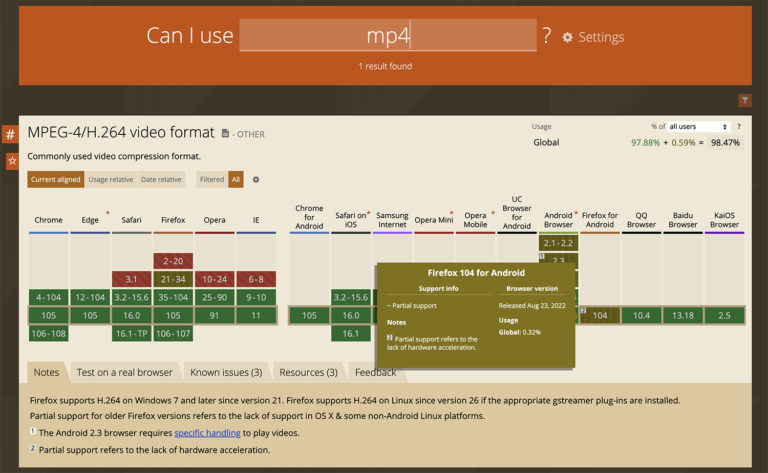
Task: Click Test on a real browser
Action: point(124,372)
